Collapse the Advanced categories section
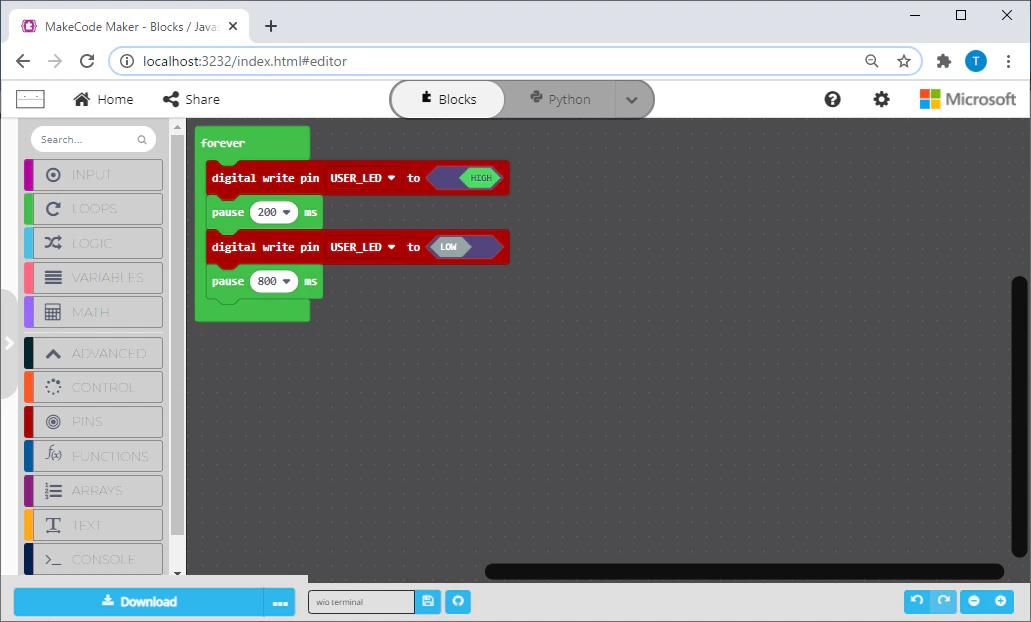The height and width of the screenshot is (622, 1031). click(93, 353)
